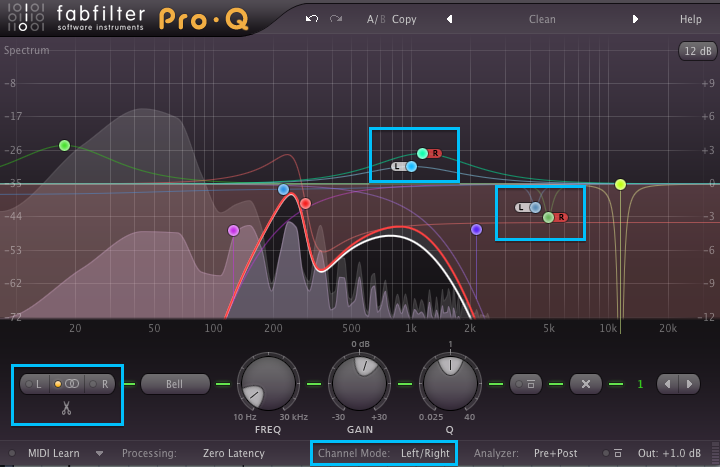Image resolution: width=720 pixels, height=467 pixels.
Task: Copy settings with the Copy button
Action: pos(404,19)
